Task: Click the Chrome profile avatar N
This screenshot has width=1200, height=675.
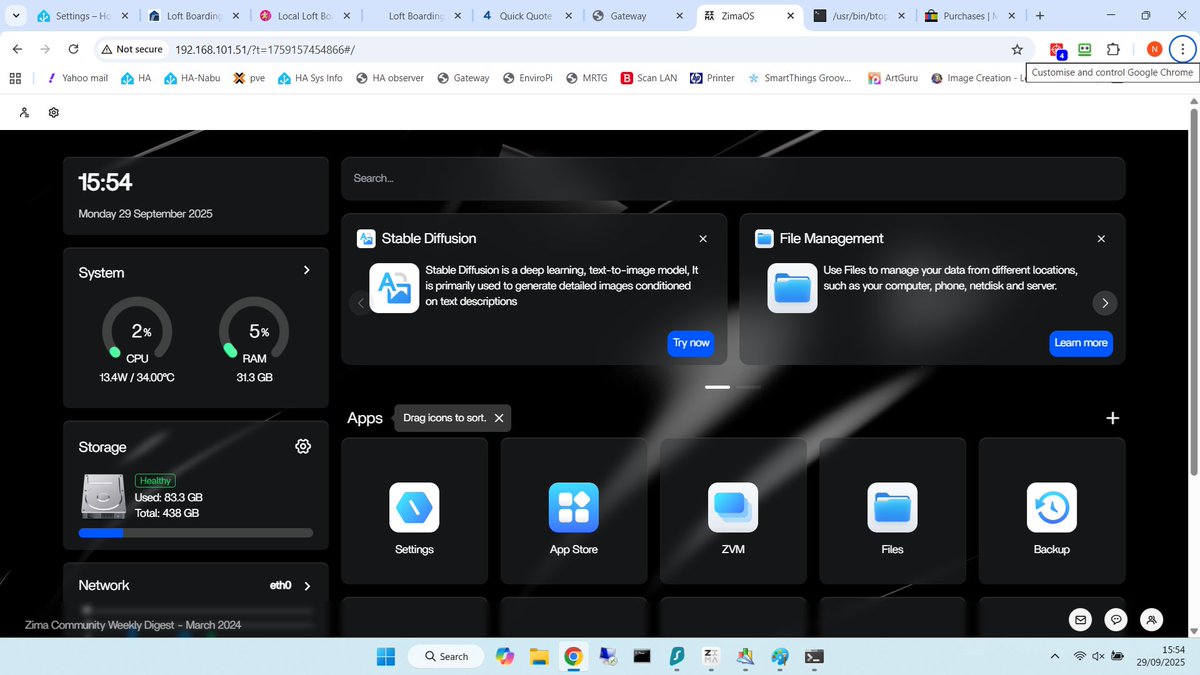Action: [x=1154, y=49]
